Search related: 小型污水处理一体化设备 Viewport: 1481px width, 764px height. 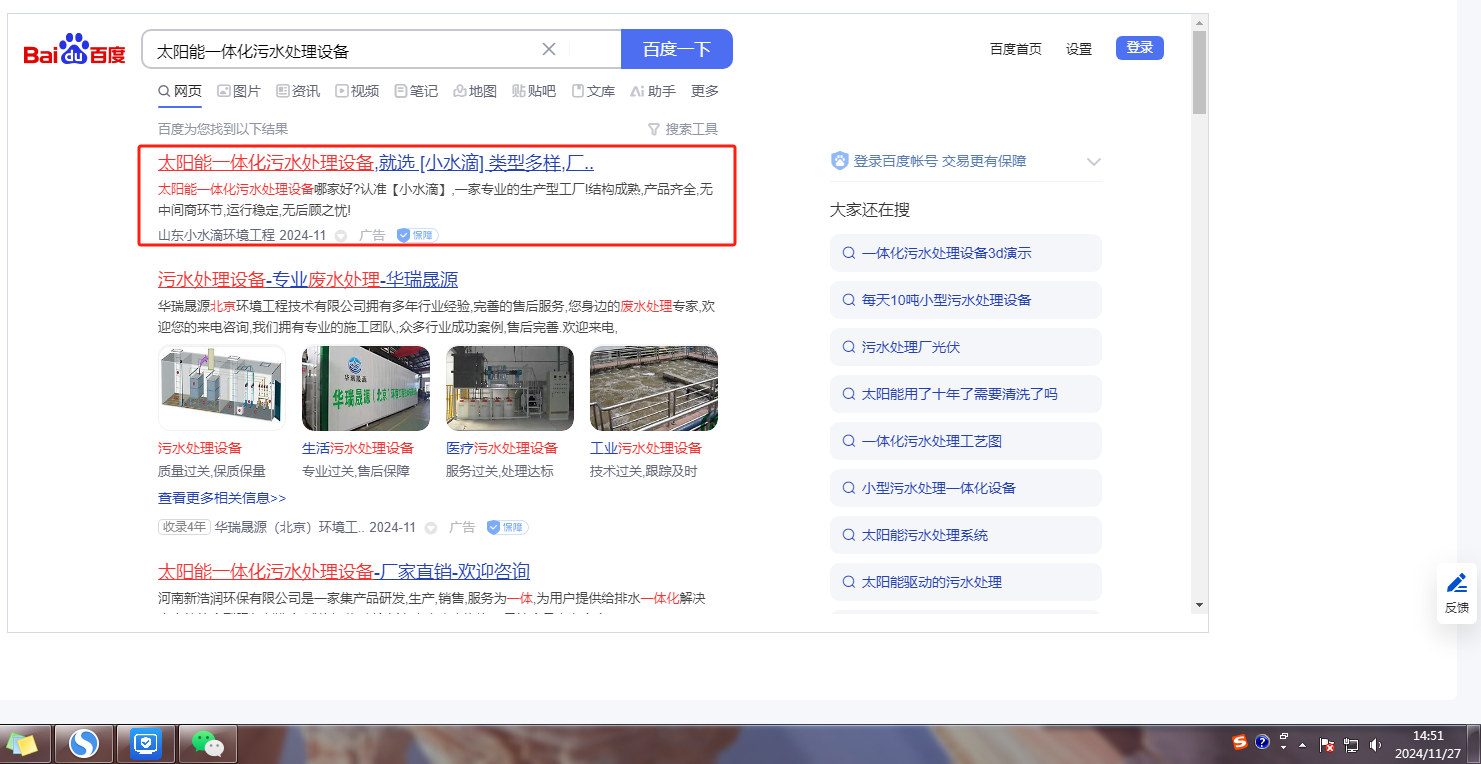click(x=966, y=488)
